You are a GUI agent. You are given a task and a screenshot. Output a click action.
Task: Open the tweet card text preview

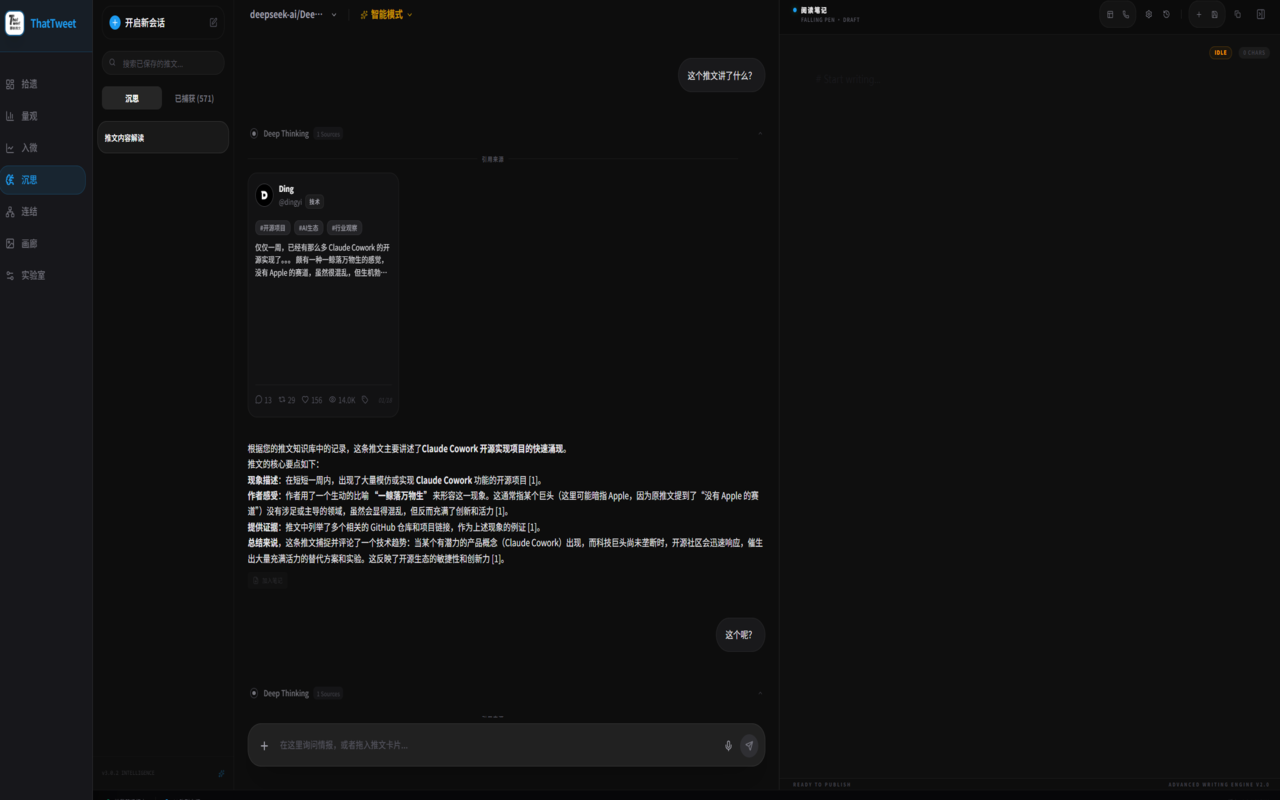323,259
